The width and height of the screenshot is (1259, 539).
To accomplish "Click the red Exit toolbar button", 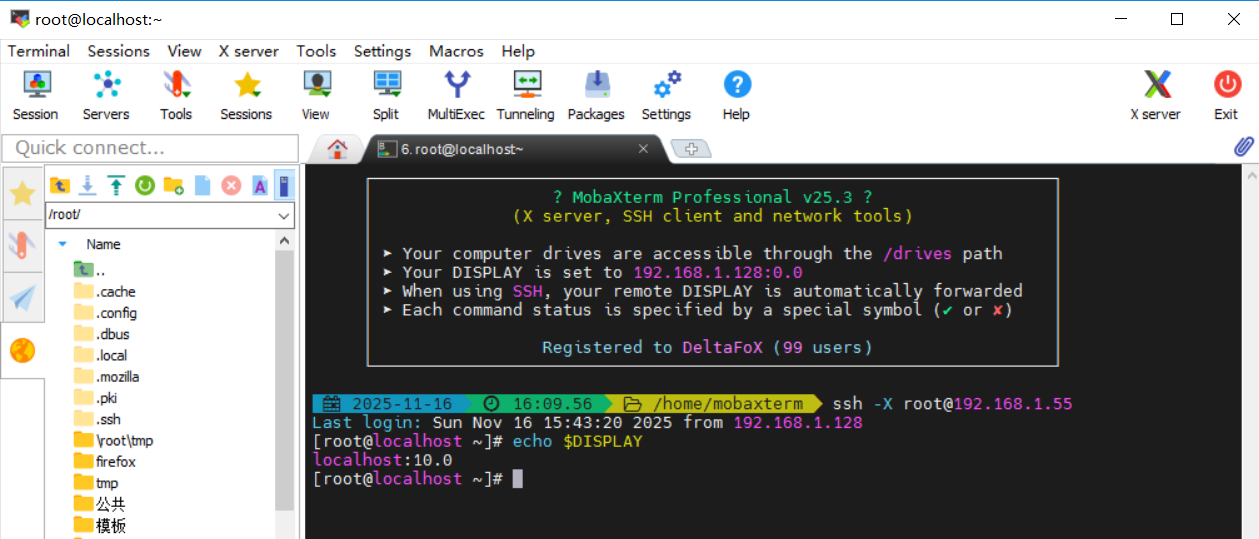I will point(1226,96).
